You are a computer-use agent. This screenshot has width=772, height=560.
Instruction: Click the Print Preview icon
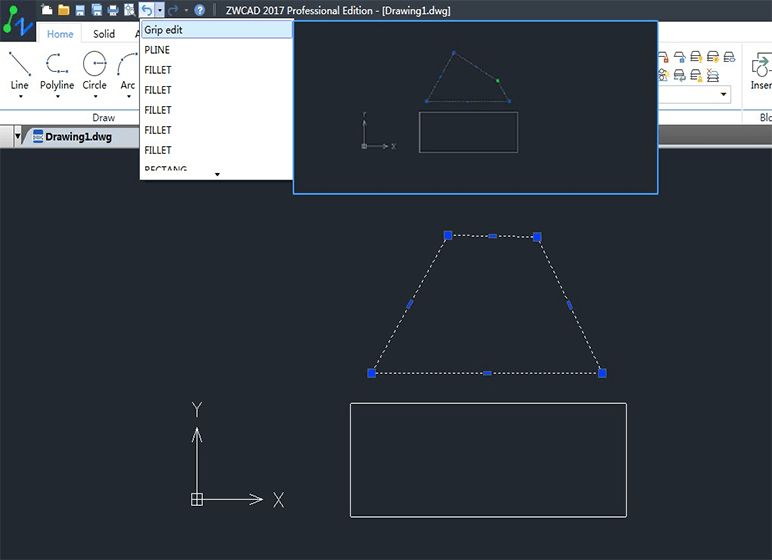tap(129, 10)
